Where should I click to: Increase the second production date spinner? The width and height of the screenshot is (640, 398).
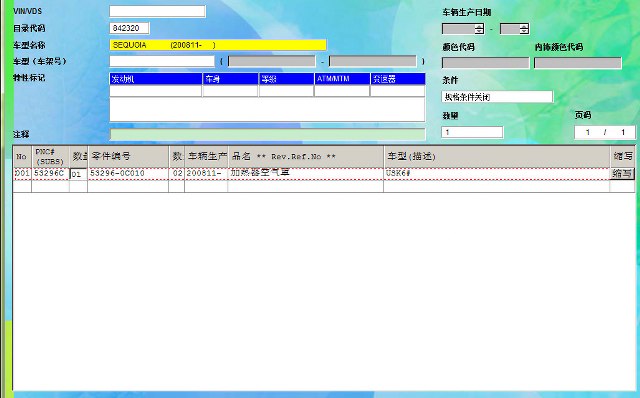pos(524,26)
